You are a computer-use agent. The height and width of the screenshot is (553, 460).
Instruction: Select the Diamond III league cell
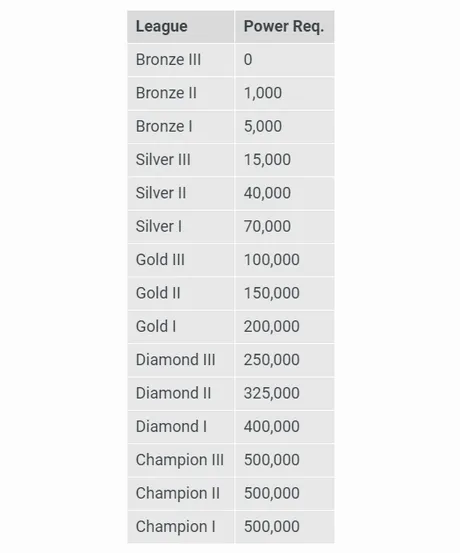click(x=181, y=360)
